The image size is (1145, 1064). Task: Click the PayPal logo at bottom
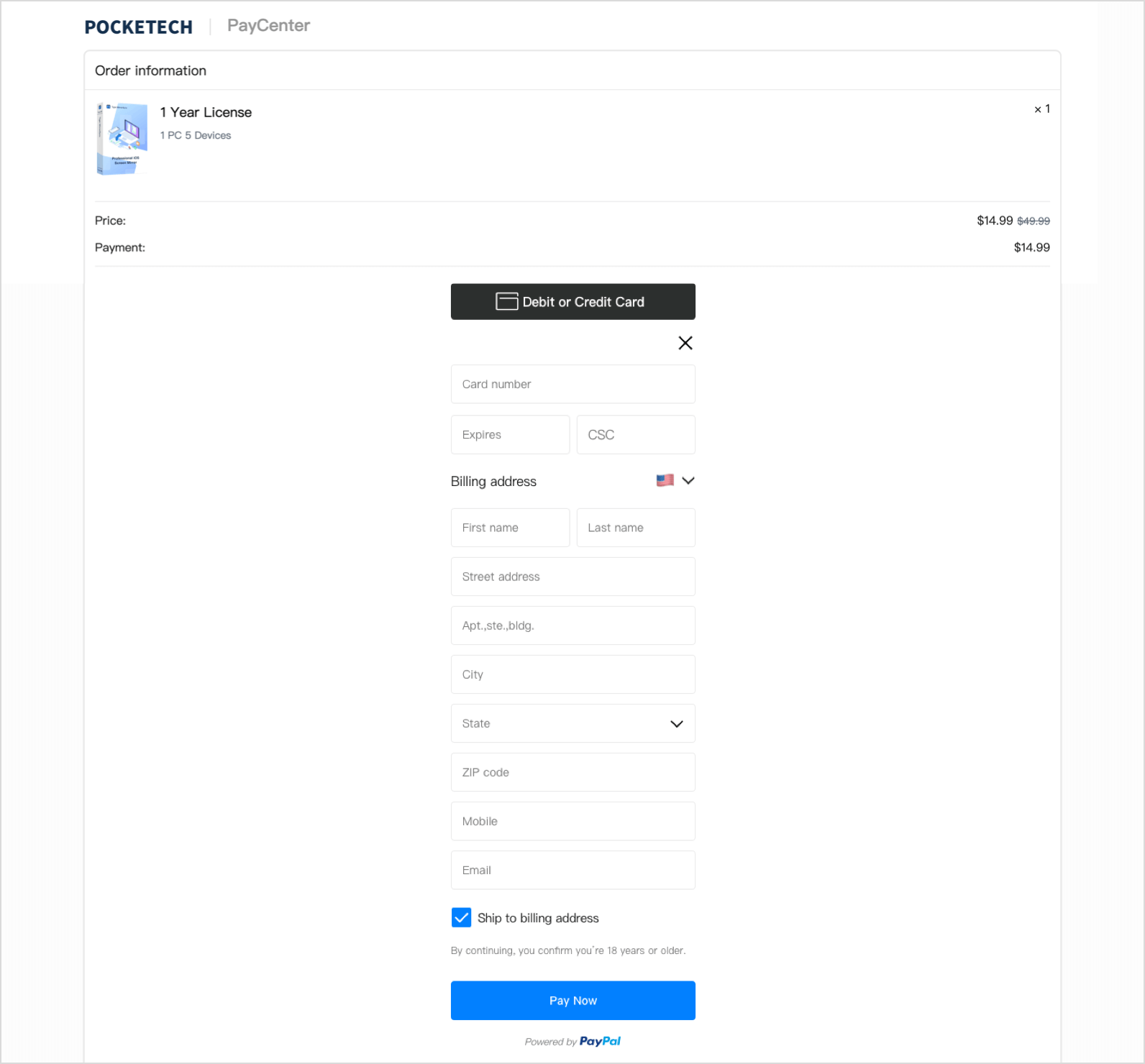click(600, 1041)
